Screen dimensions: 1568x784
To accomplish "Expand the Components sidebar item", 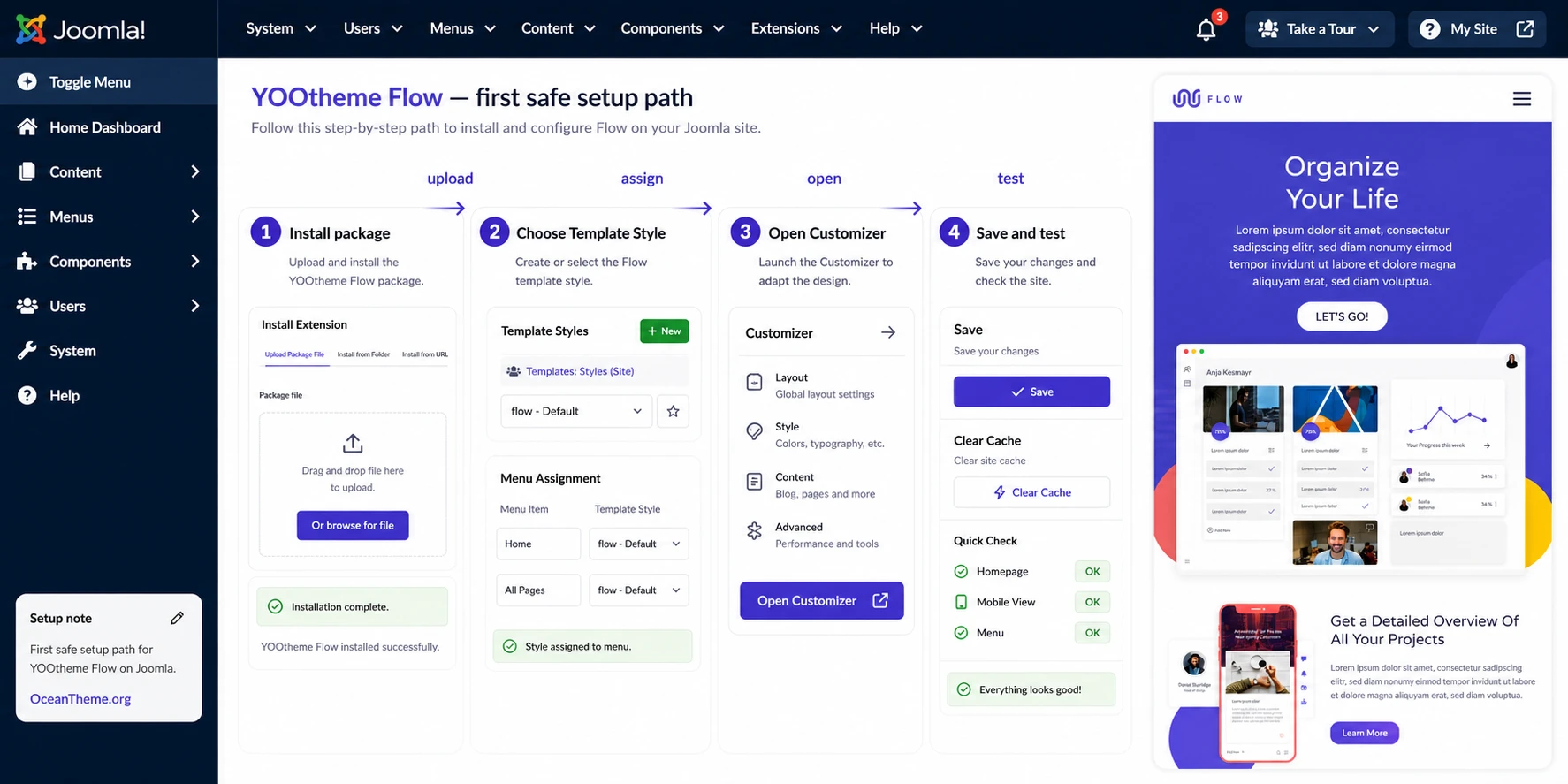I will tap(109, 262).
